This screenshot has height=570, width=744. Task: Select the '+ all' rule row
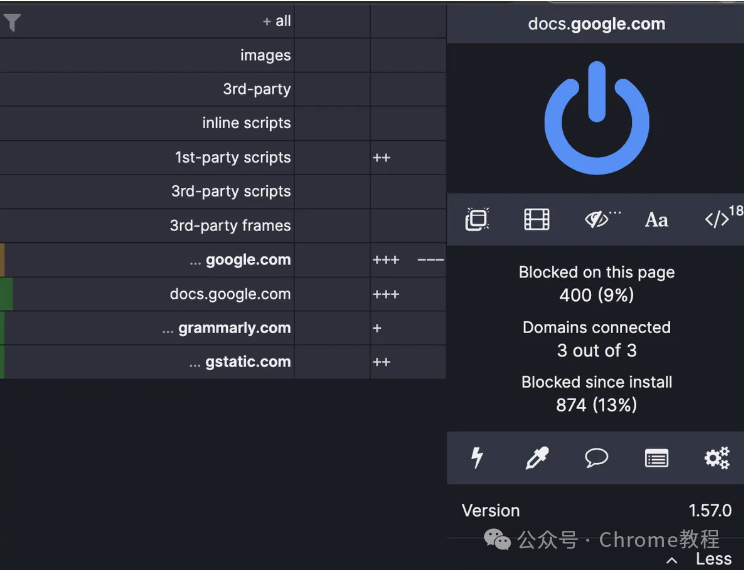[x=147, y=21]
